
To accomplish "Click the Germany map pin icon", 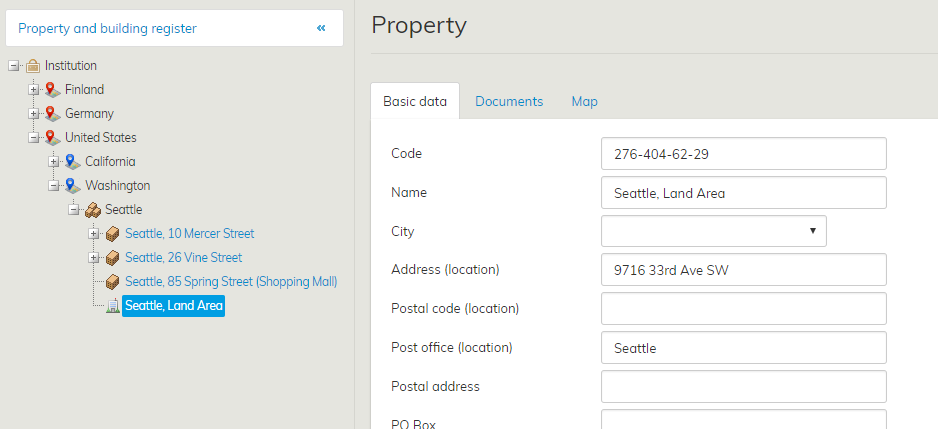I will [52, 114].
